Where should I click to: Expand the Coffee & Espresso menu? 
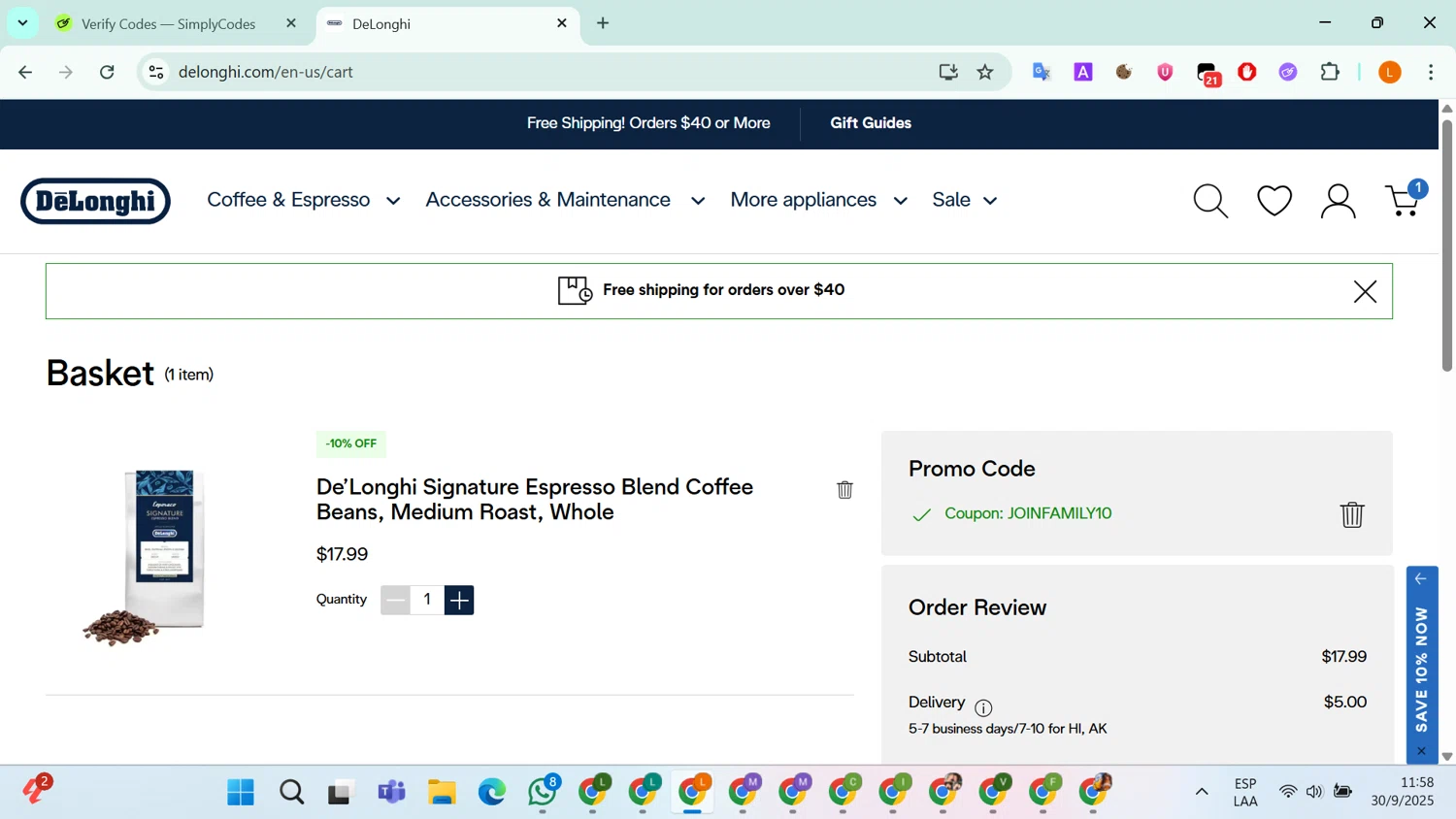[x=304, y=200]
